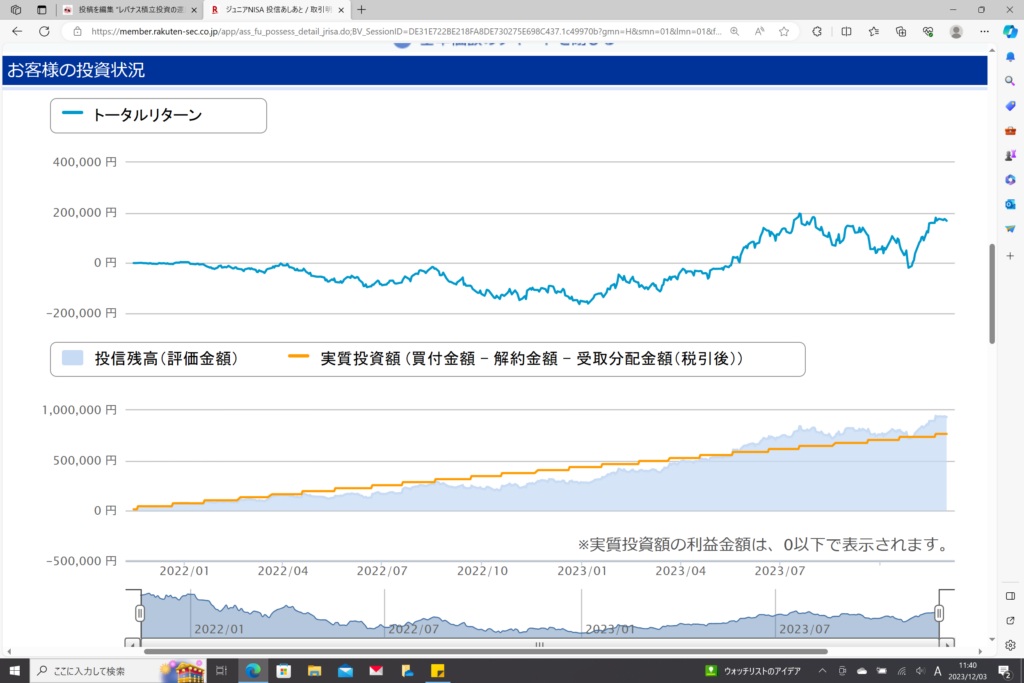
Task: Open the Copilot sidebar icon
Action: 1010,31
